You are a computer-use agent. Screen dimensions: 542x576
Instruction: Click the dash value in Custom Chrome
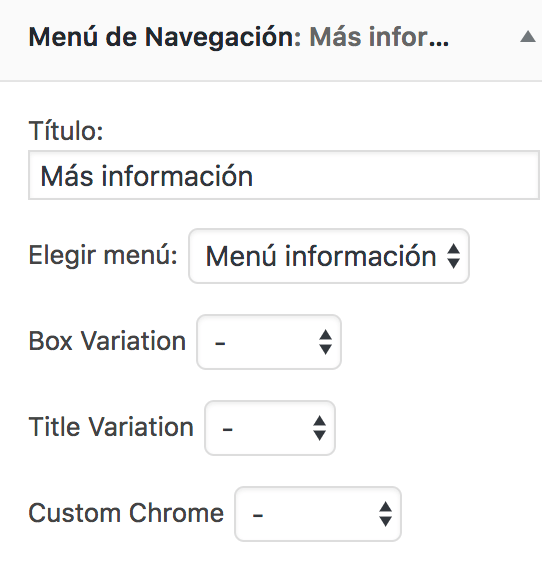pos(258,515)
